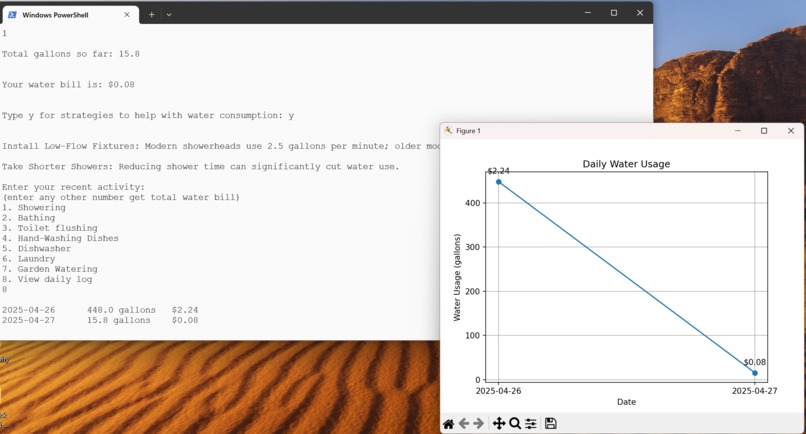Click the 'Date' x-axis label
The image size is (806, 434).
point(626,402)
